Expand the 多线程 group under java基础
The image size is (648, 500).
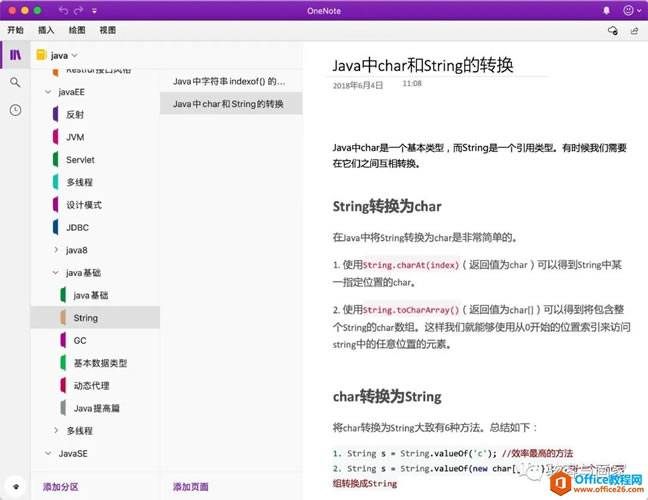56,431
